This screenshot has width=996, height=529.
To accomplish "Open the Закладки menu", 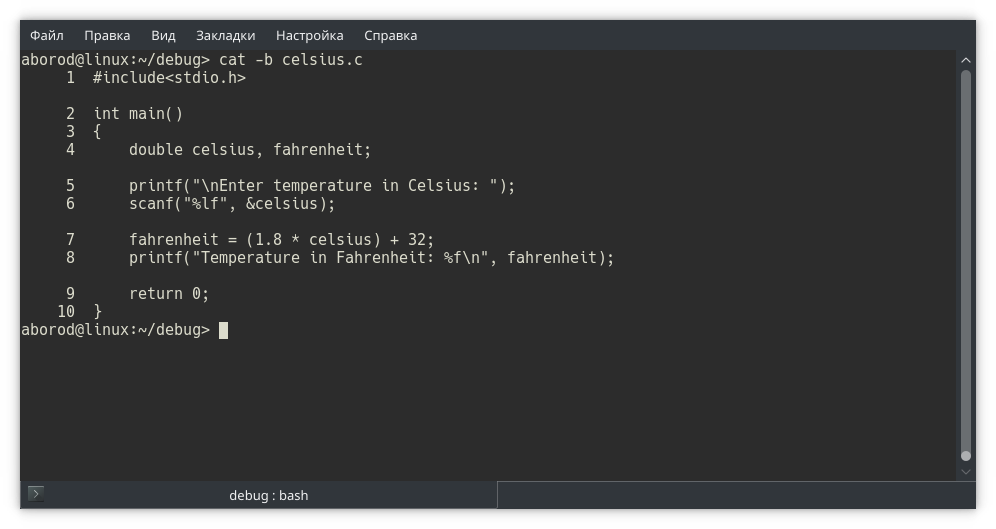I will [x=225, y=35].
